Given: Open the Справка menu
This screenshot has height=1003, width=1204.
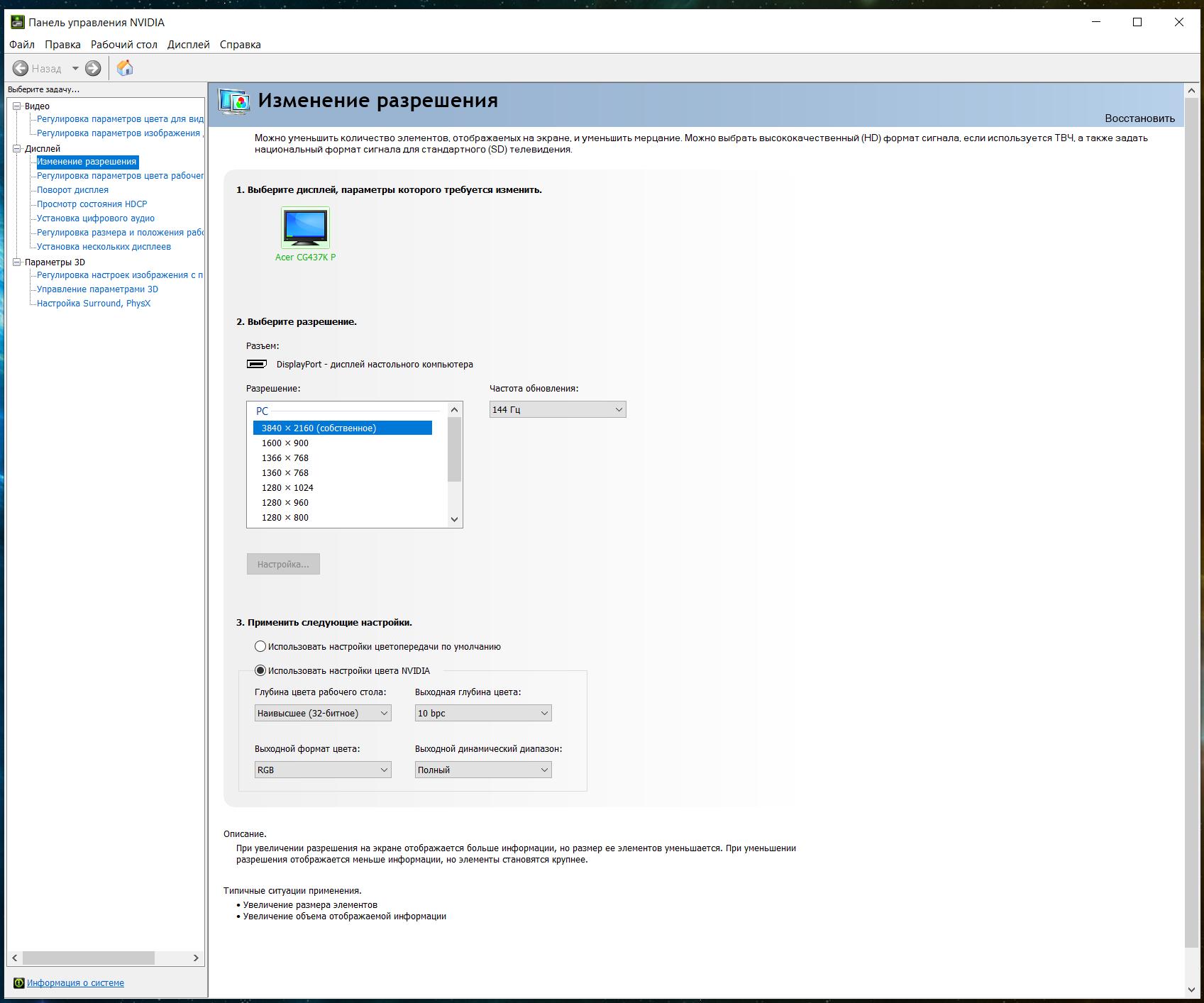Looking at the screenshot, I should tap(241, 45).
